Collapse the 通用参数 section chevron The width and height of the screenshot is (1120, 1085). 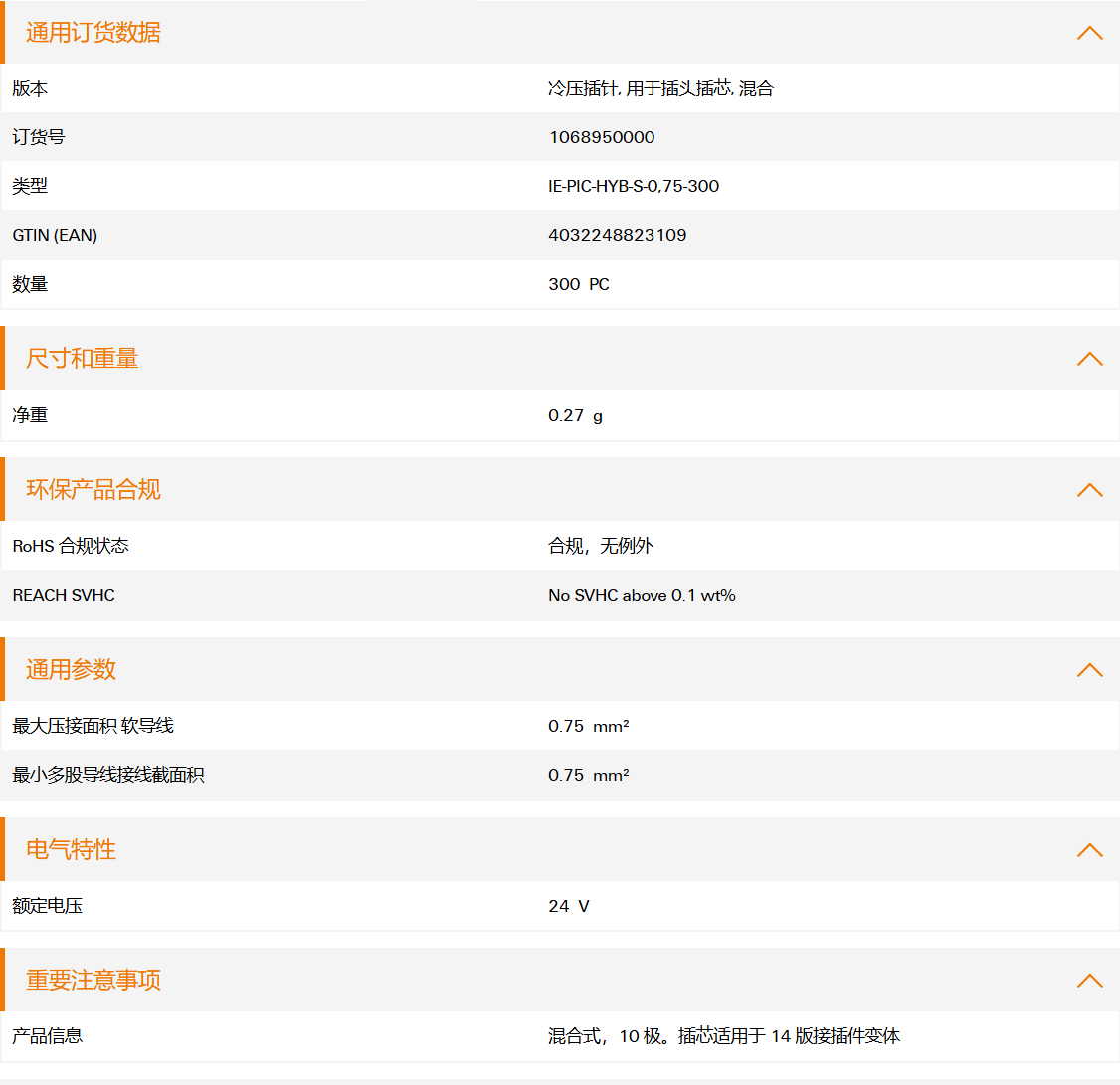point(1089,670)
